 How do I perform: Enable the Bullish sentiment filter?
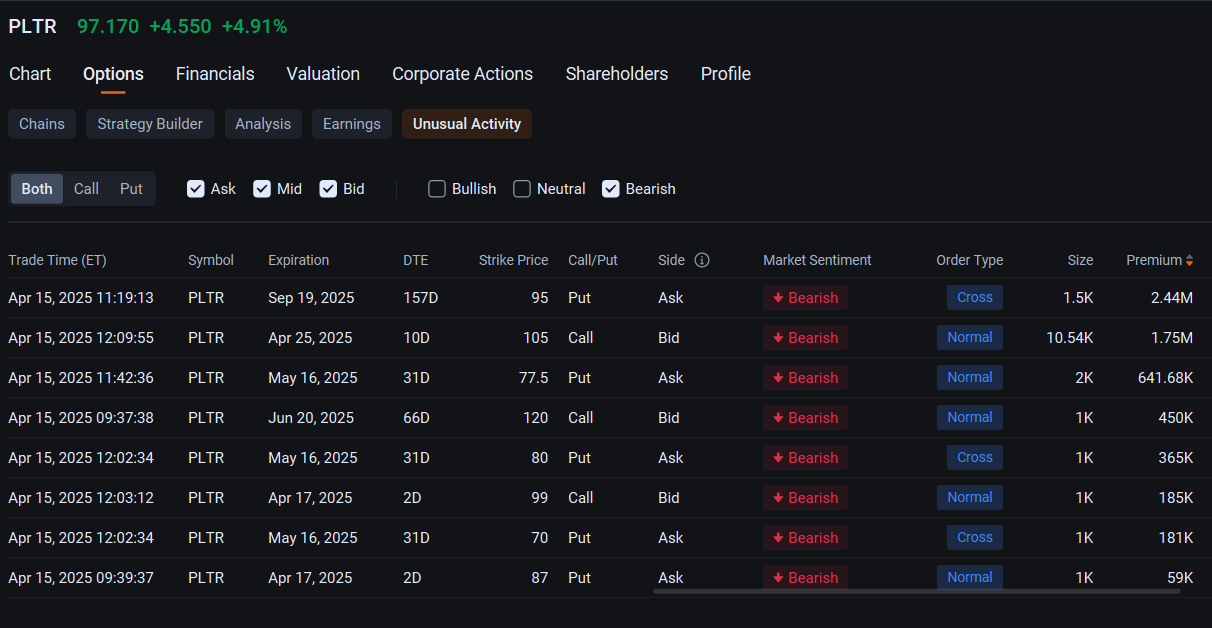(x=437, y=189)
